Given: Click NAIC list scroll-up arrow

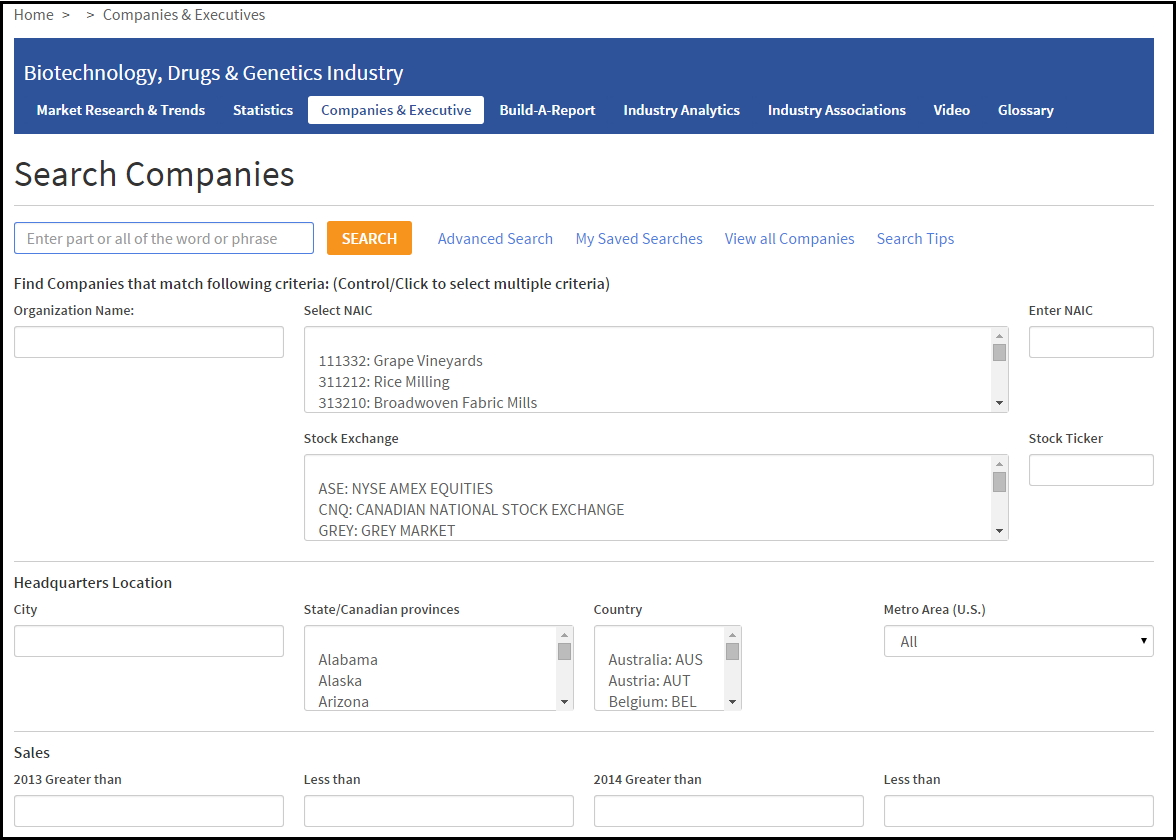Looking at the screenshot, I should pyautogui.click(x=999, y=336).
